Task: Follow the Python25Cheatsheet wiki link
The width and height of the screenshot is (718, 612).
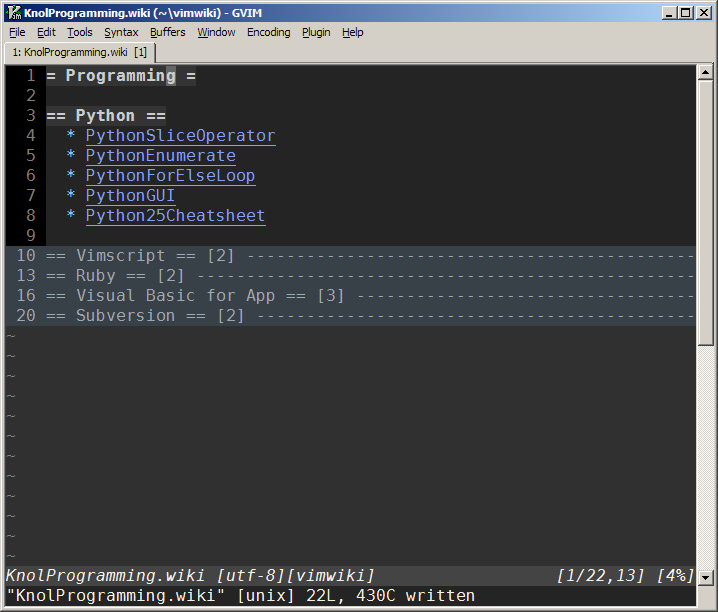Action: 175,216
